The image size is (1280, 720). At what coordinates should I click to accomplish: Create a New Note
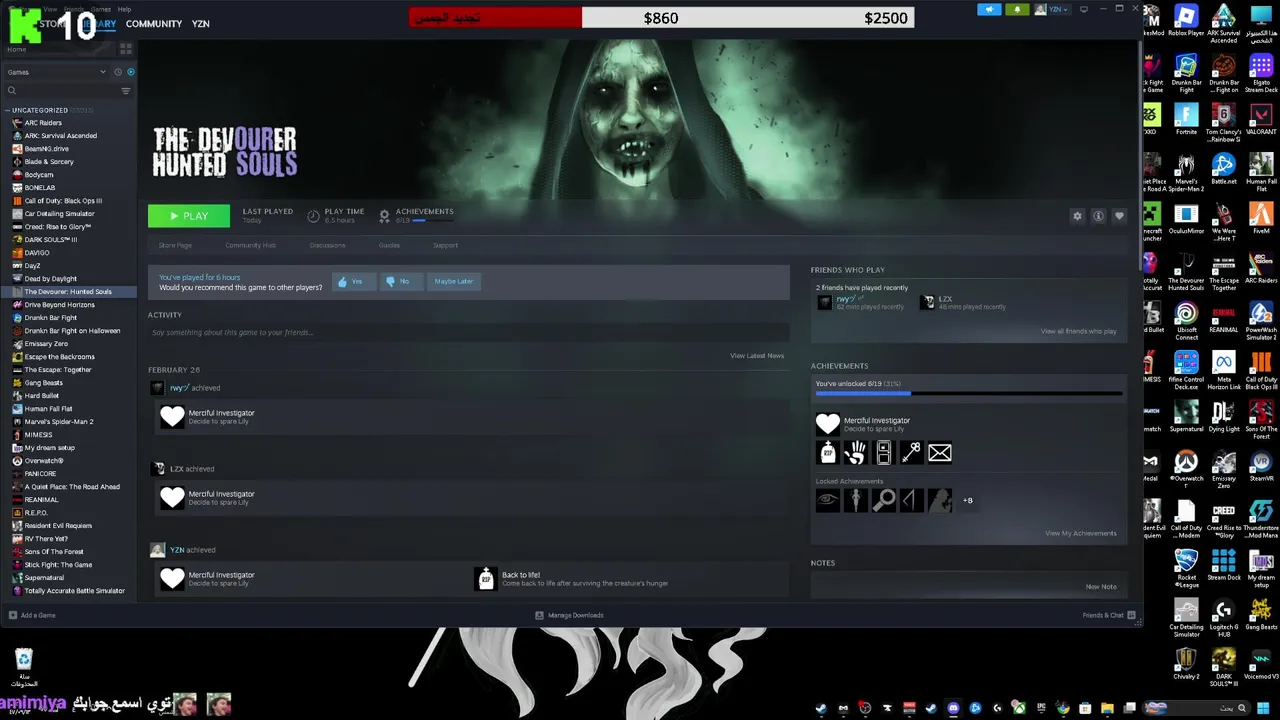pos(1101,587)
